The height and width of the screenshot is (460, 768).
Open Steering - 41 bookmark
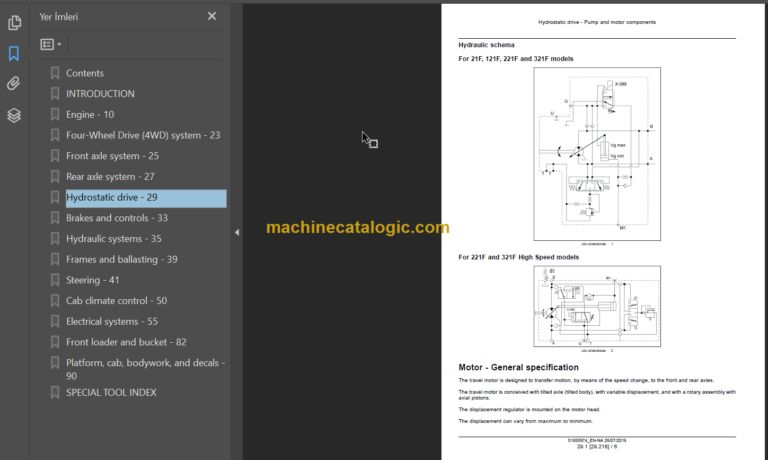click(93, 280)
